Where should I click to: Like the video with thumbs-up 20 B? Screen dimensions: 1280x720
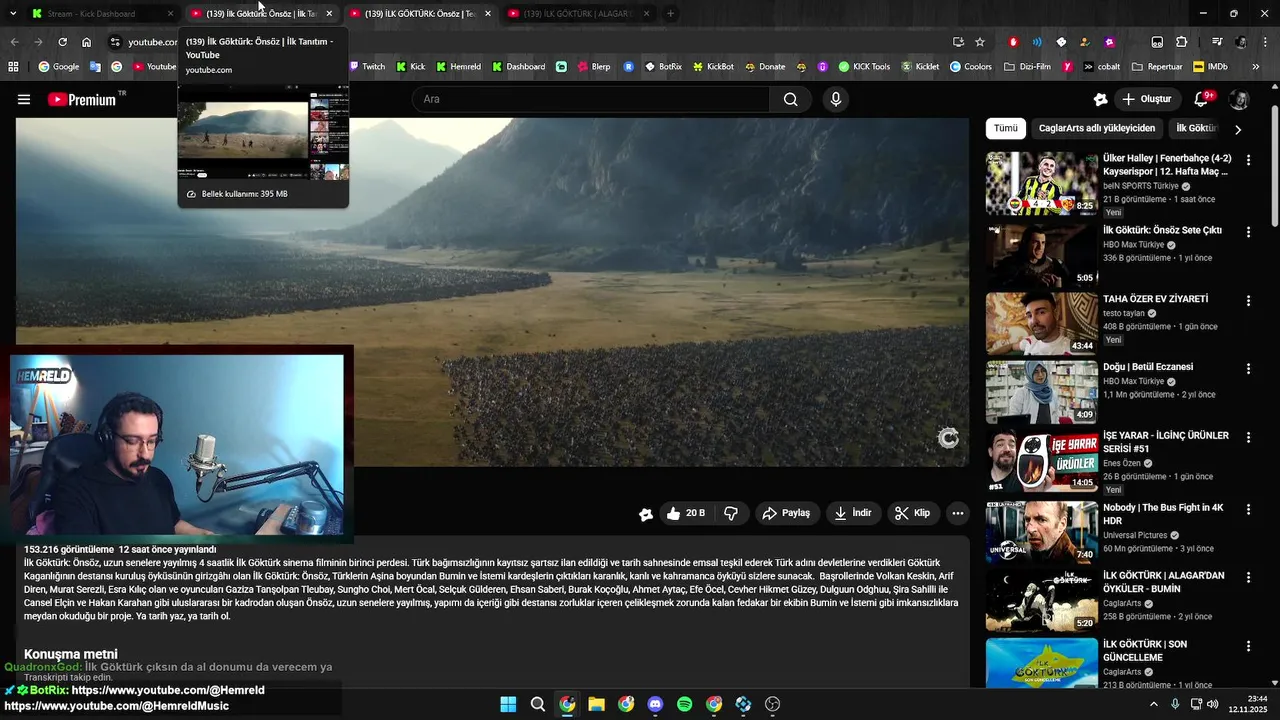coord(687,513)
